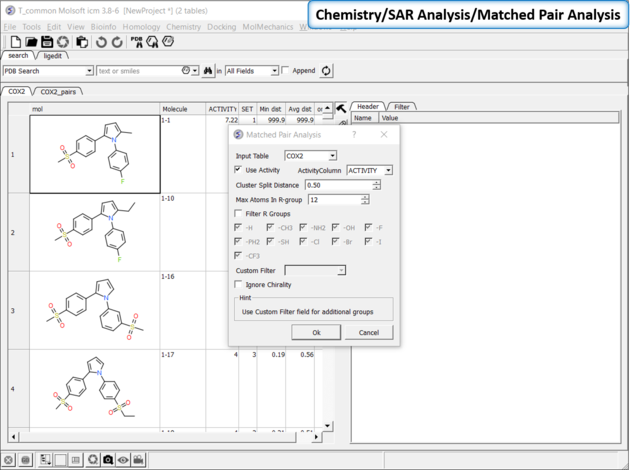
Task: Click the PDB search toolbar icon
Action: click(137, 42)
